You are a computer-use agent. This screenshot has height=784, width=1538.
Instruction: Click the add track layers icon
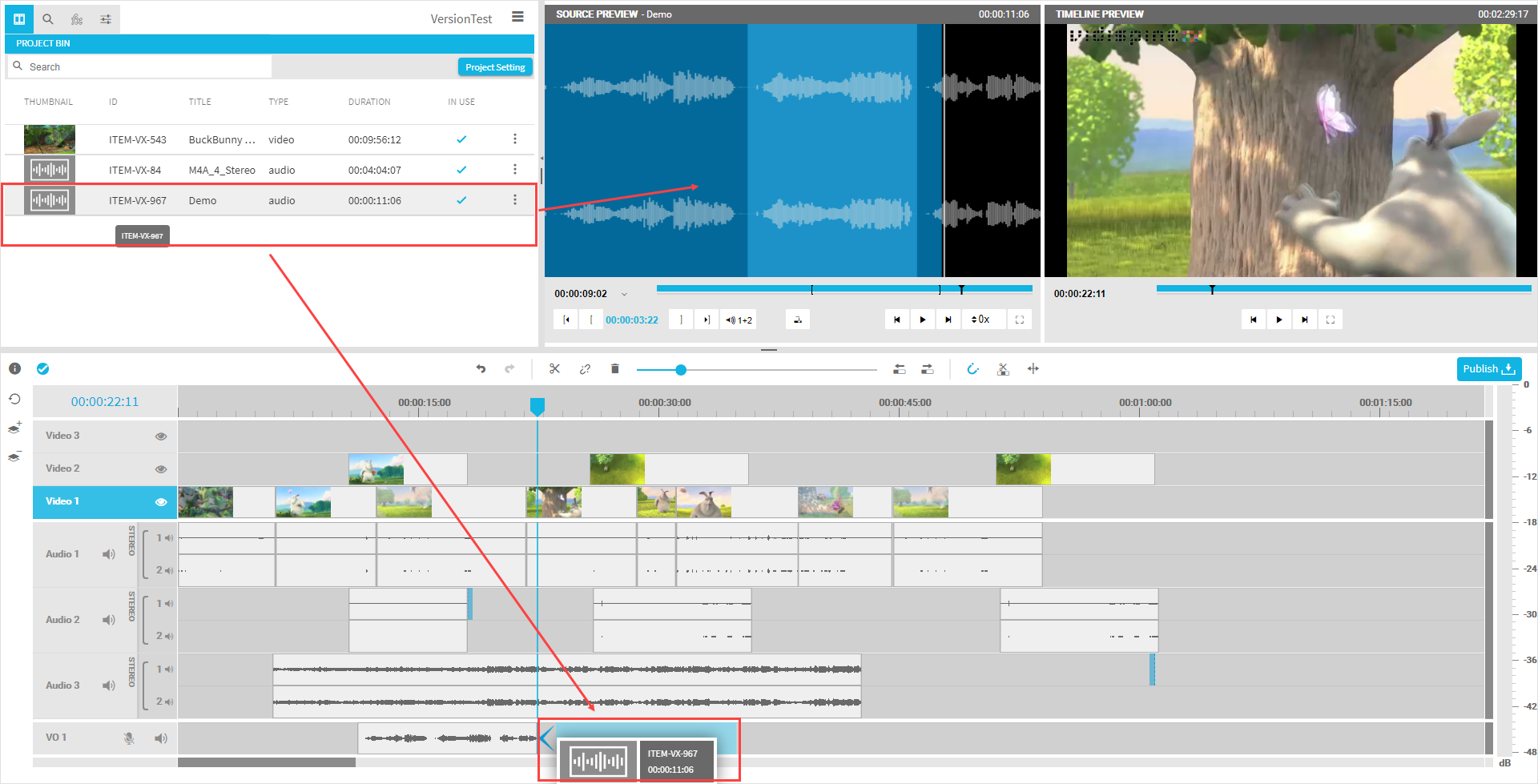tap(14, 428)
